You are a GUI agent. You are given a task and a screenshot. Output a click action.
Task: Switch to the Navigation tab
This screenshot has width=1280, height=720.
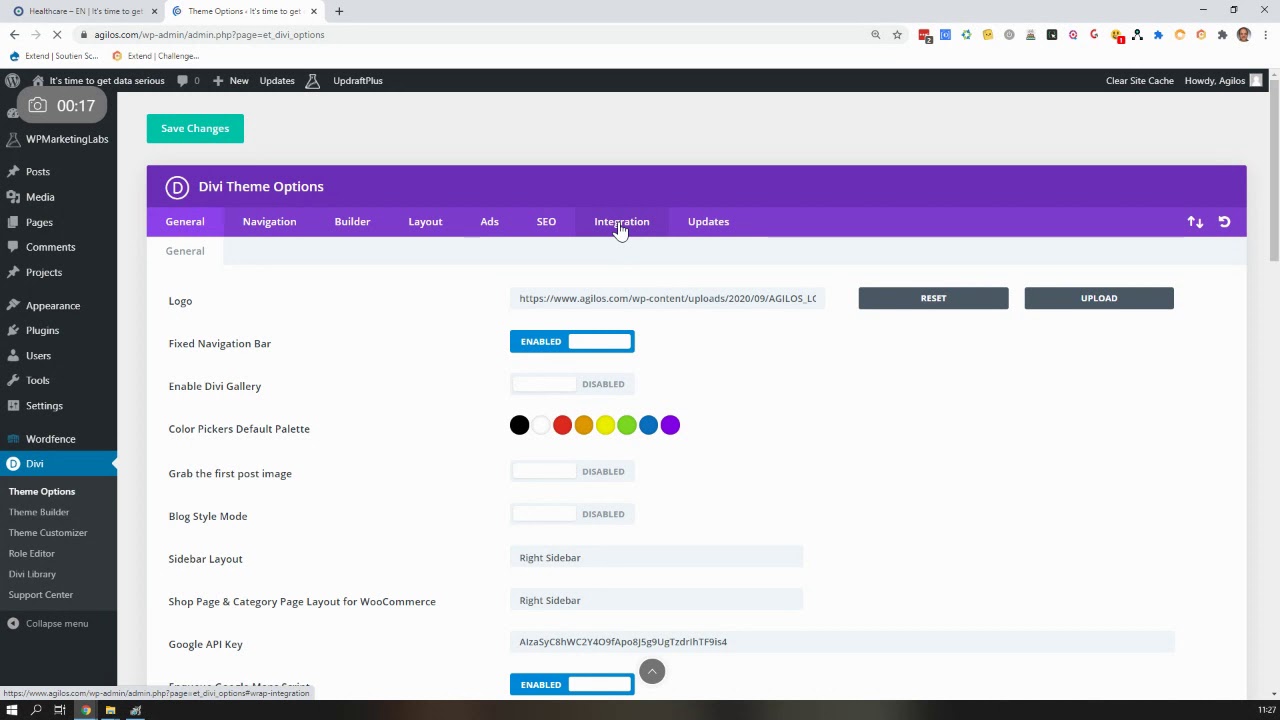click(x=269, y=222)
